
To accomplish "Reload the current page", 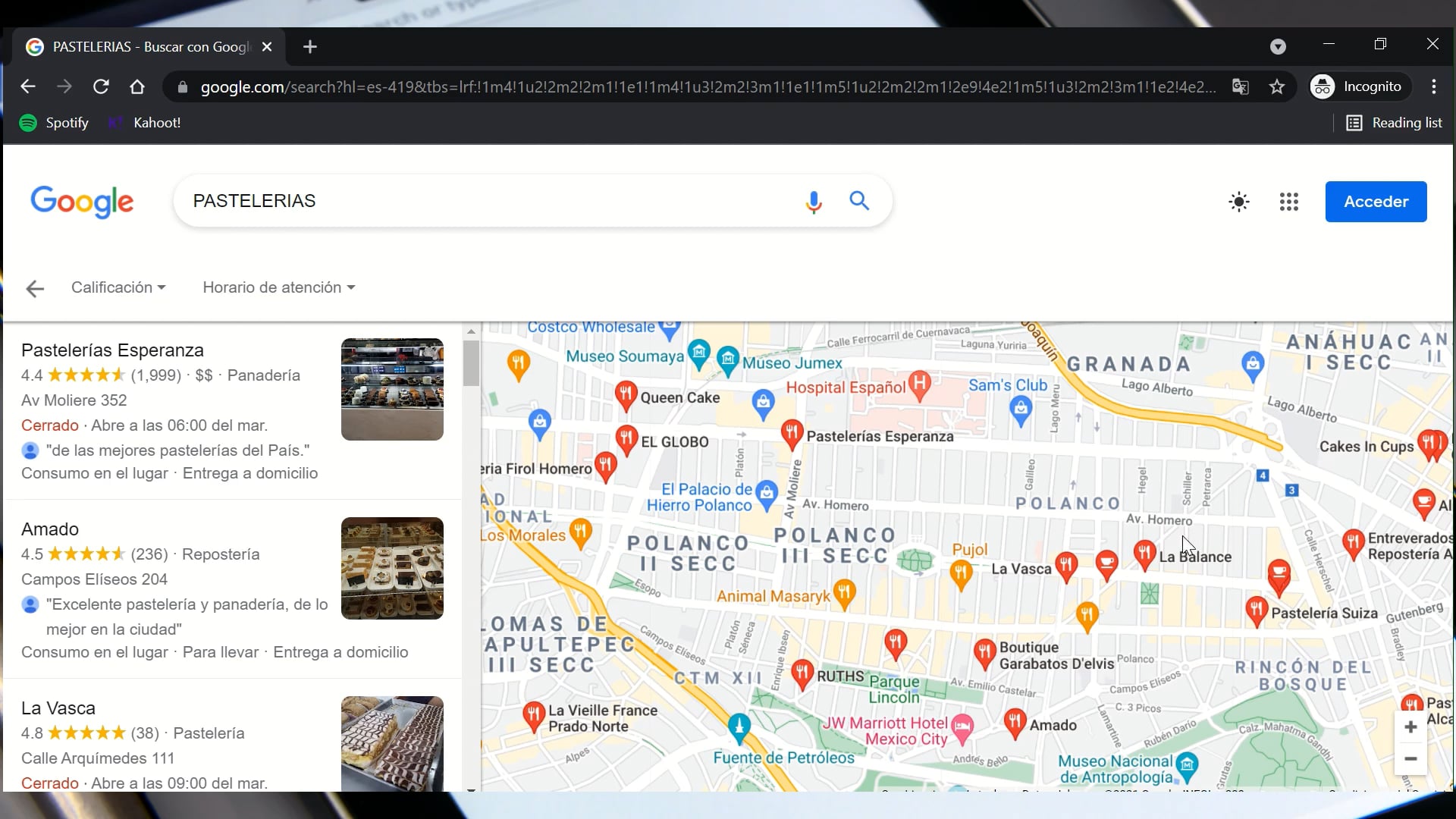I will click(x=101, y=86).
